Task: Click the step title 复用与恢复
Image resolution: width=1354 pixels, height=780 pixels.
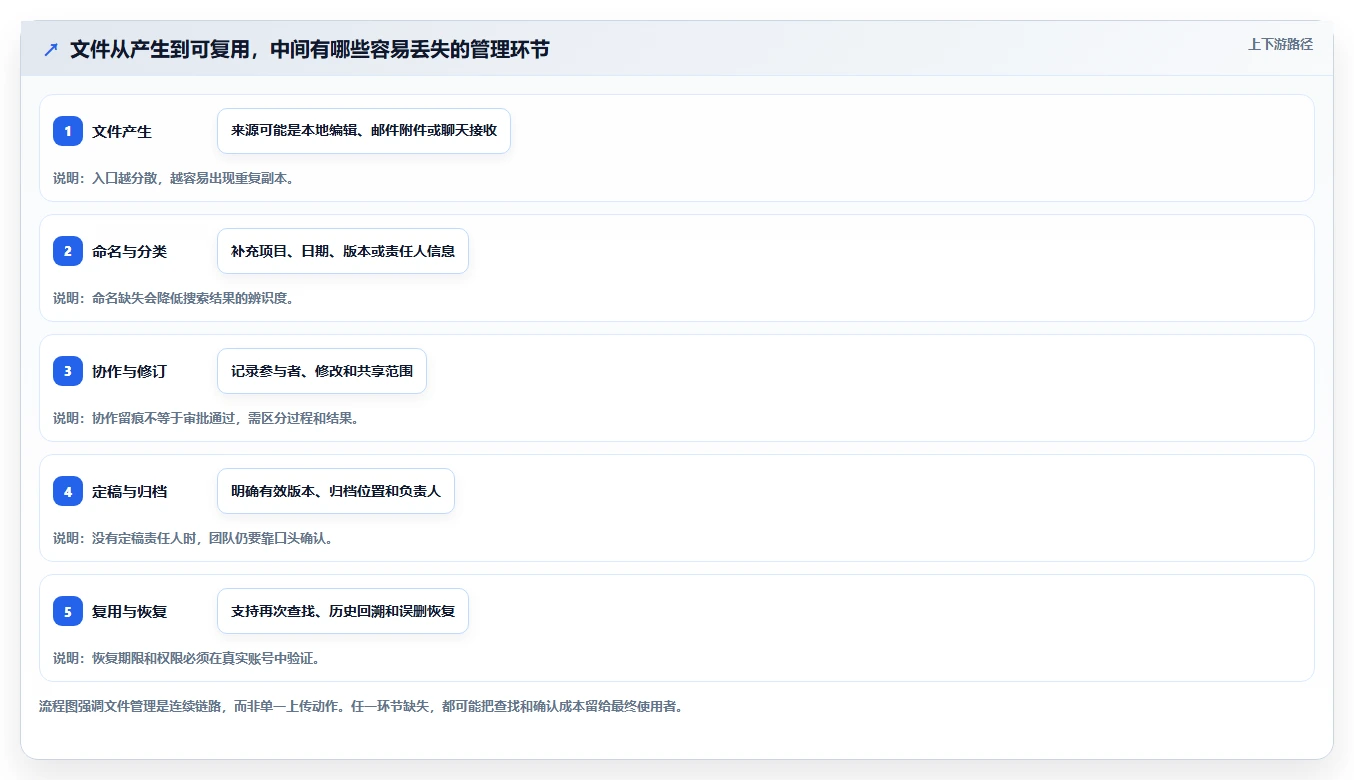Action: coord(130,611)
